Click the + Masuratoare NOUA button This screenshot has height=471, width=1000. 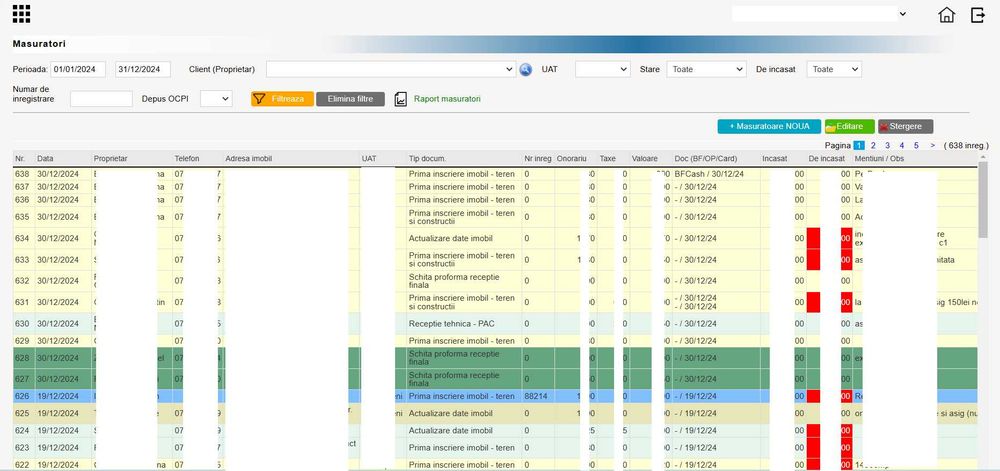pos(768,126)
